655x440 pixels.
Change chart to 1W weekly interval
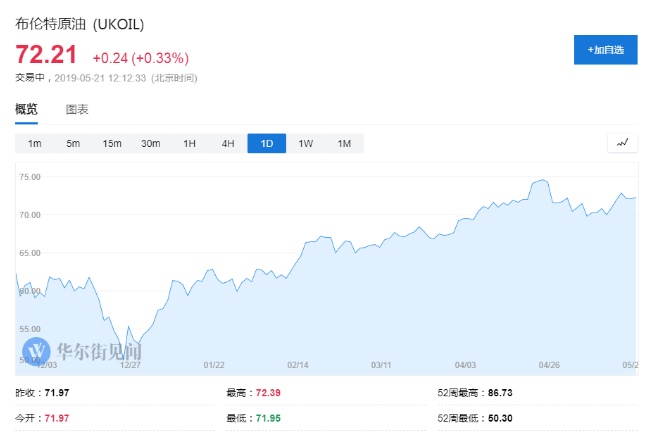(305, 144)
